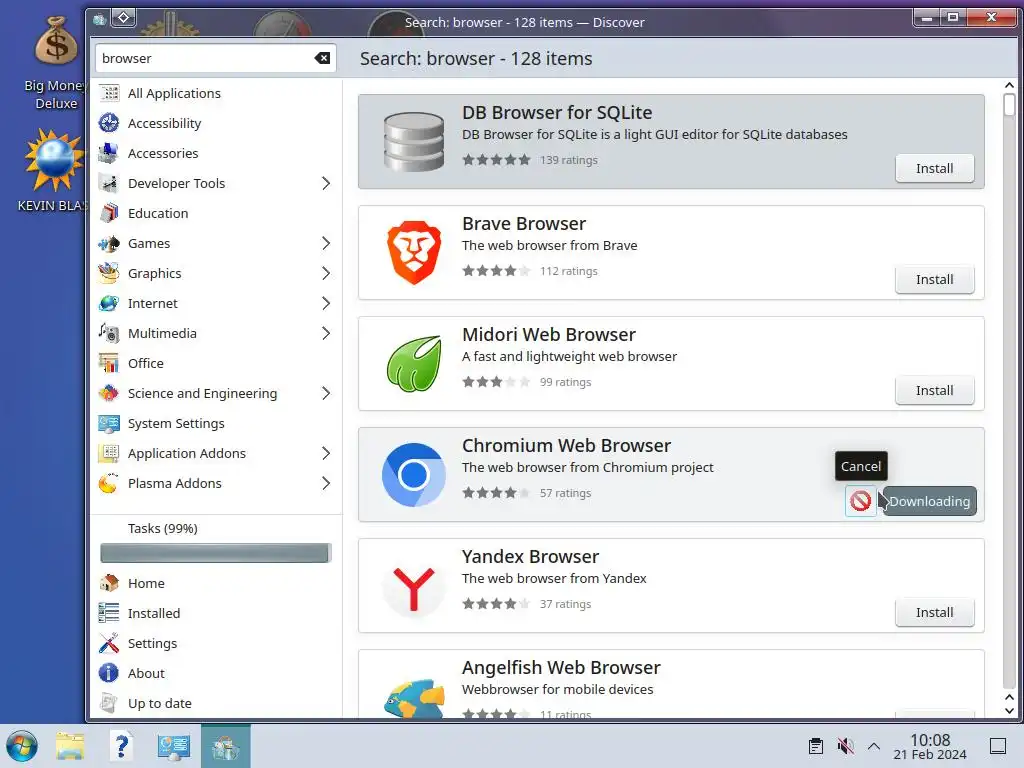Click the results list vertical scrollbar handle

1009,105
